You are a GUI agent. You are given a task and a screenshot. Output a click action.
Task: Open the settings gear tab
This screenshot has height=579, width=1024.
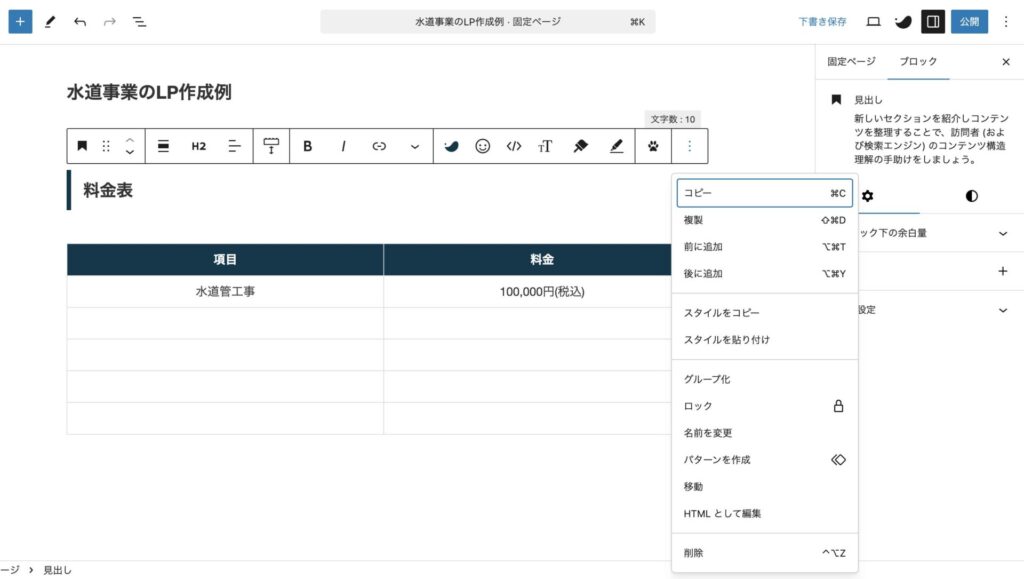[x=867, y=196]
